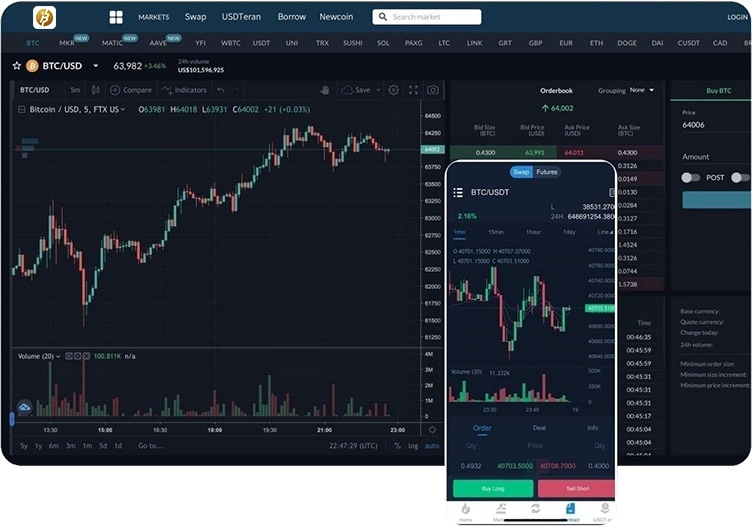The width and height of the screenshot is (752, 527).
Task: Switch to the phone's Deal tab
Action: (539, 428)
